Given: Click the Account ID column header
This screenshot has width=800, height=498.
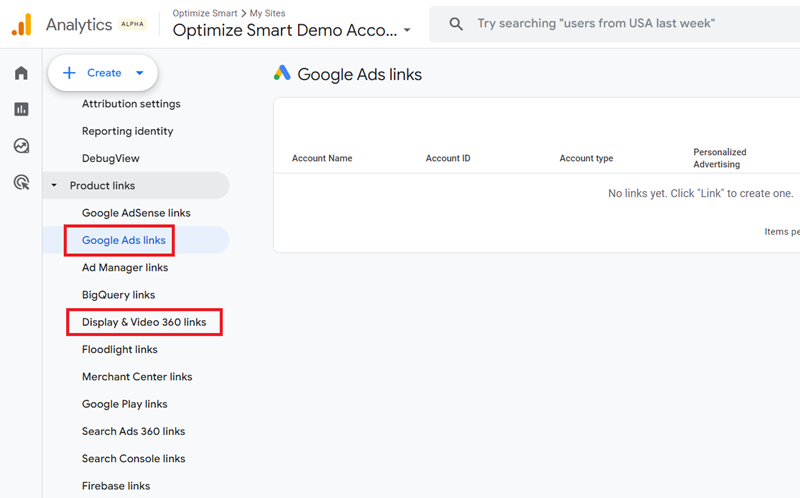Looking at the screenshot, I should (x=448, y=158).
